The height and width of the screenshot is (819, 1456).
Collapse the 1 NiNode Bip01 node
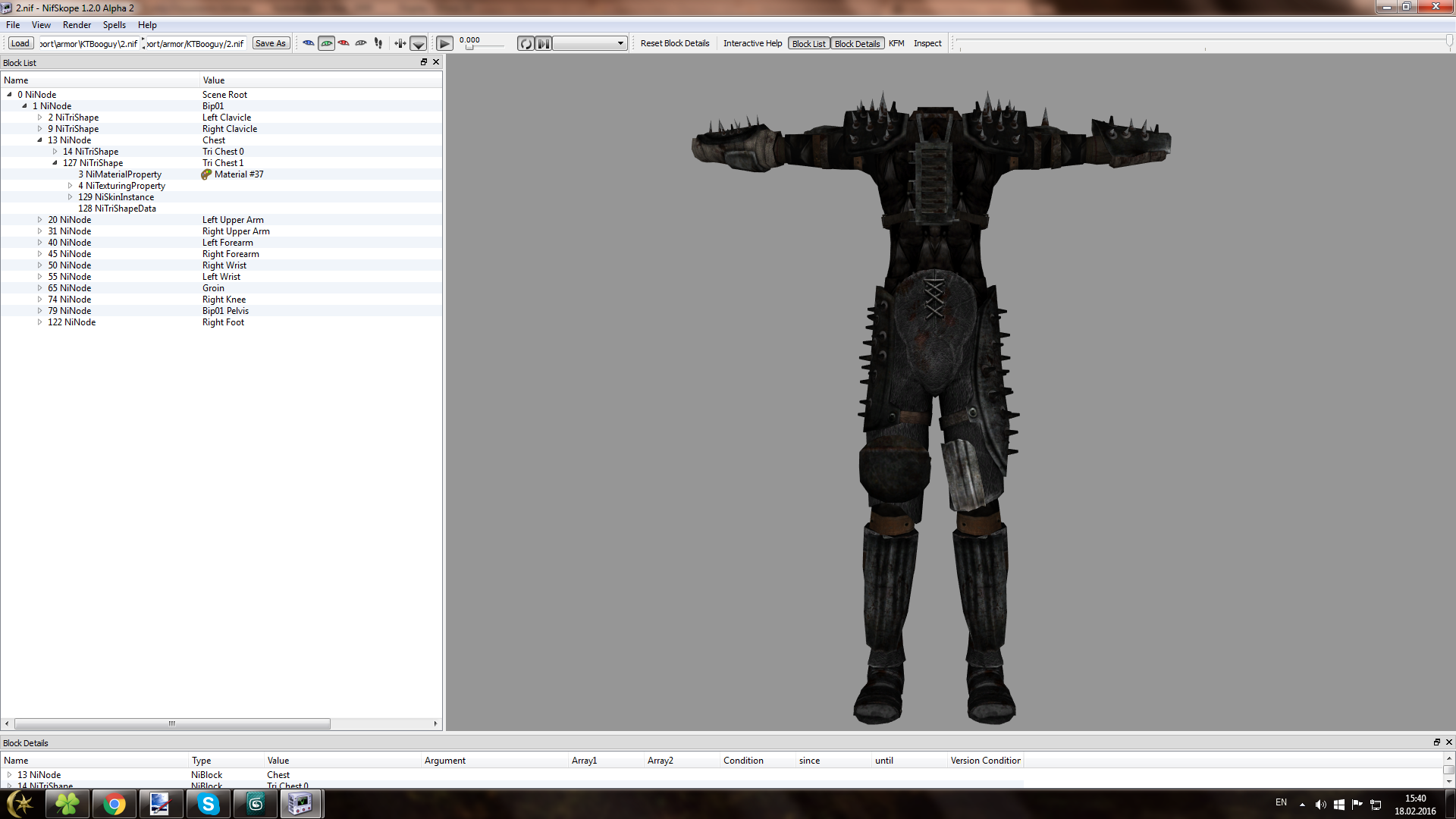(x=24, y=106)
